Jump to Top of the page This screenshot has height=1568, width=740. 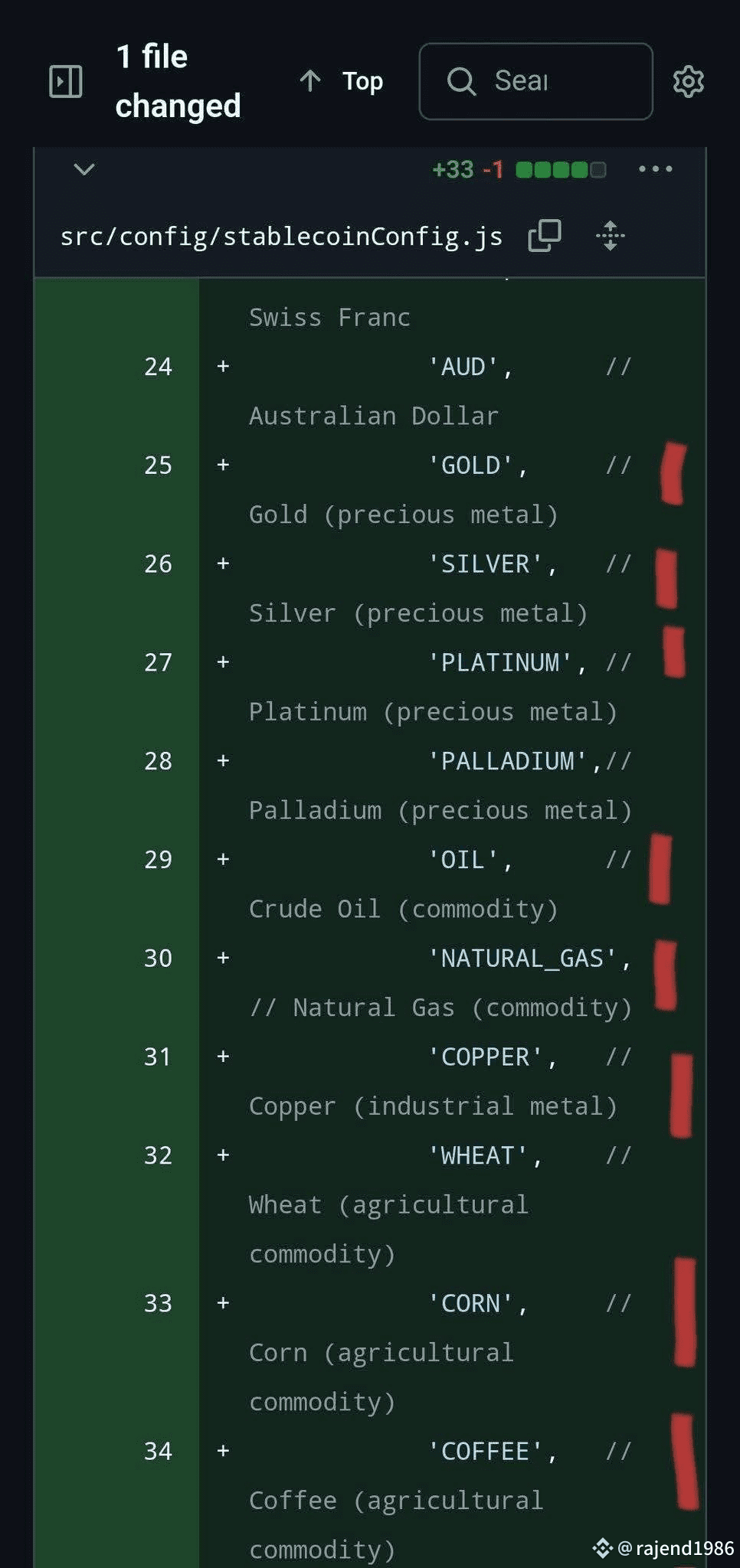click(x=362, y=81)
